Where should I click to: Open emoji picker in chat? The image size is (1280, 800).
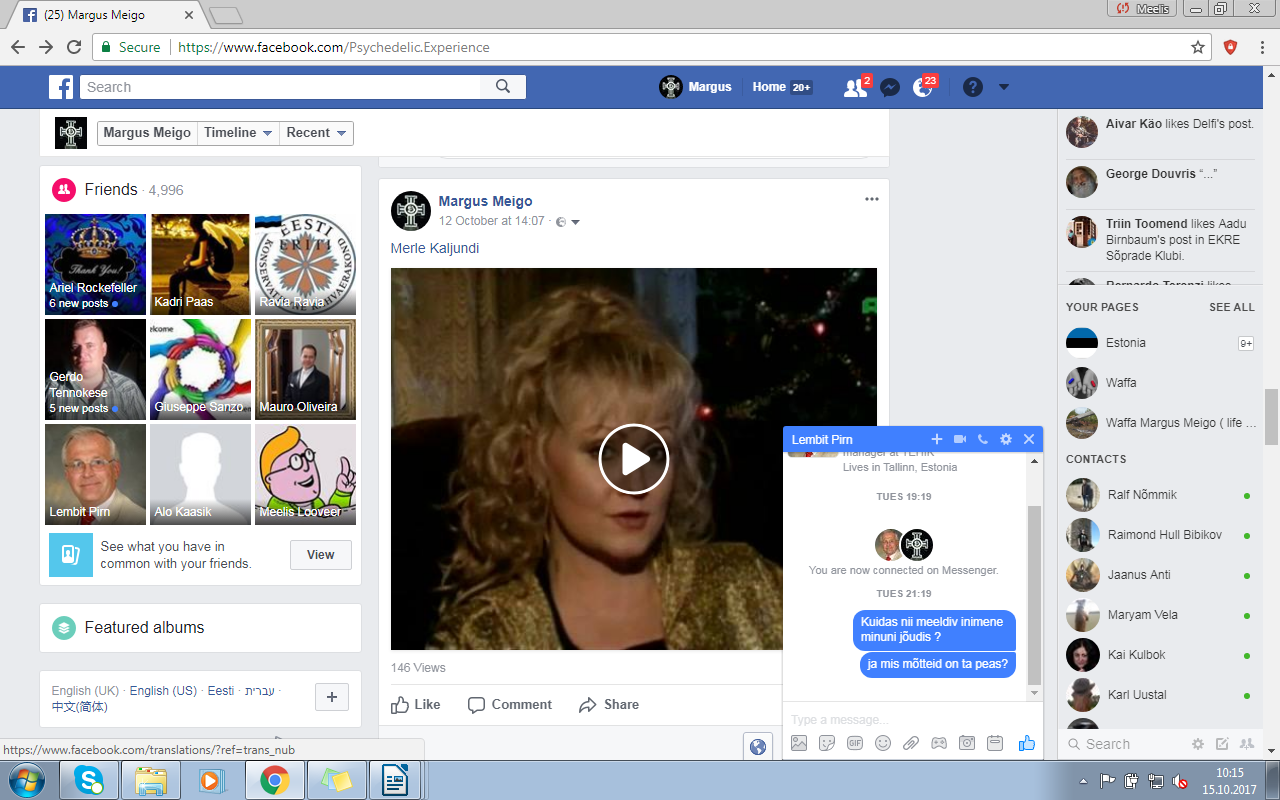pyautogui.click(x=882, y=743)
